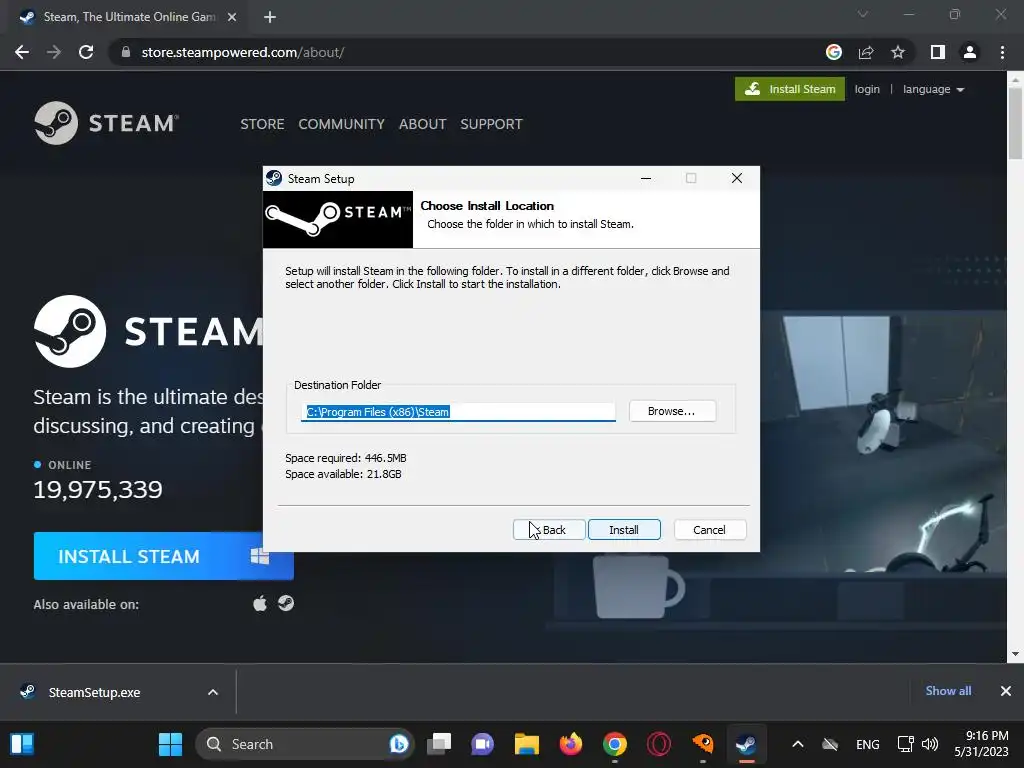This screenshot has height=768, width=1024.
Task: Open clock and date 9:16 PM
Action: coord(981,744)
